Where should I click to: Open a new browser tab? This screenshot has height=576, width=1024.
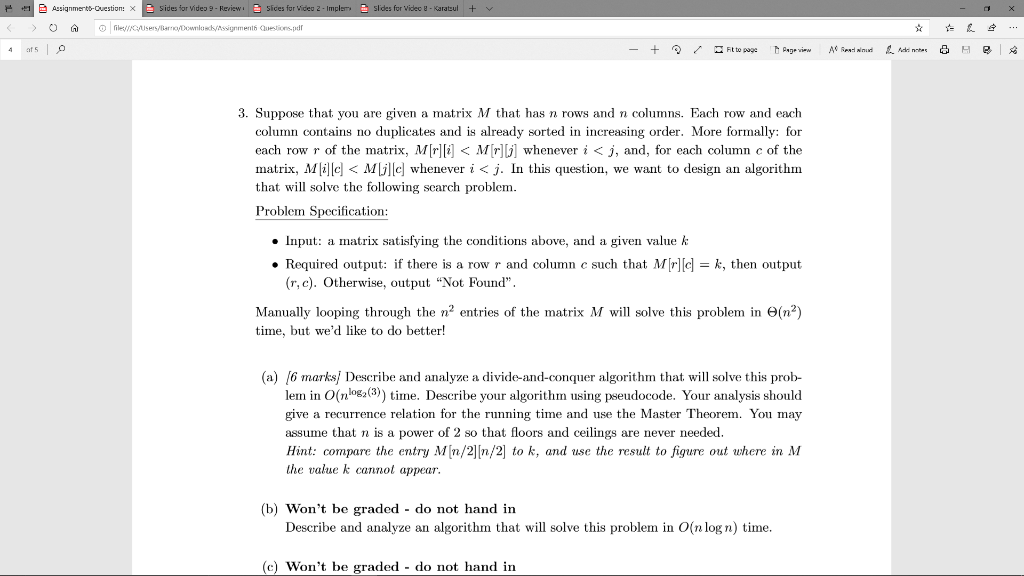pos(472,9)
